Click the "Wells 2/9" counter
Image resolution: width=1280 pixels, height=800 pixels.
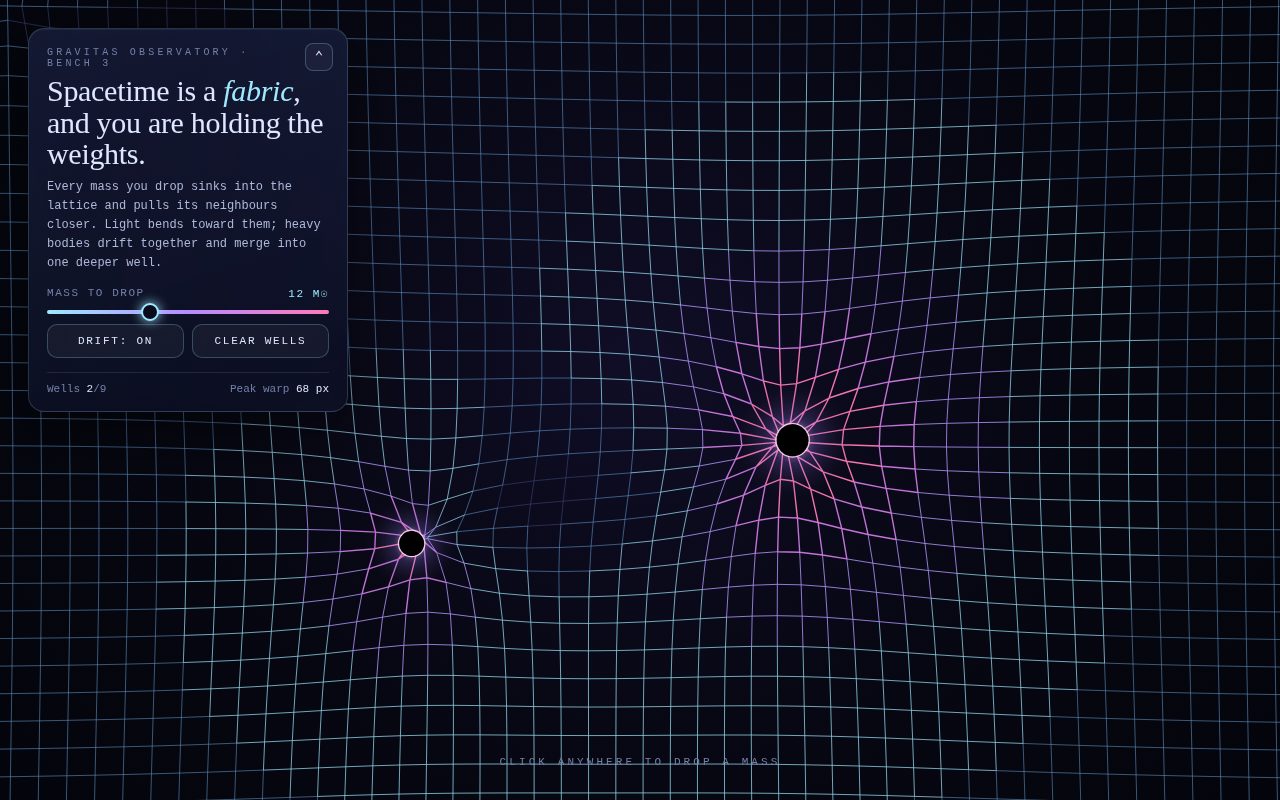pos(76,389)
